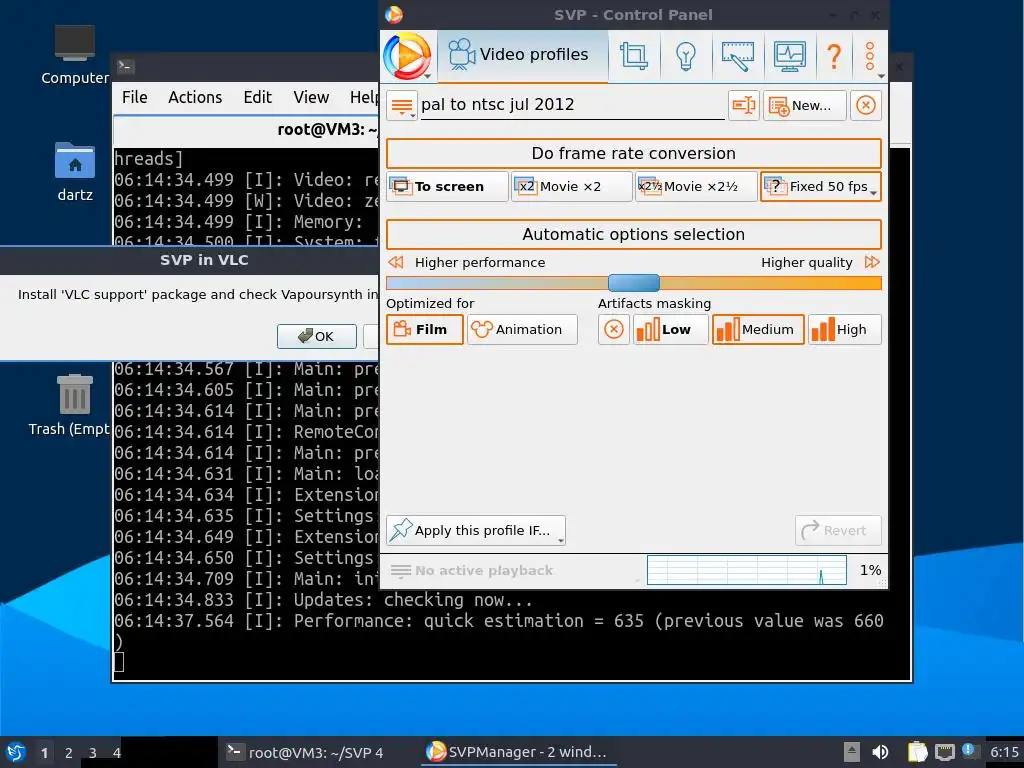Open the ruler and pencil tab
Viewport: 1024px width, 768px height.
(x=737, y=56)
